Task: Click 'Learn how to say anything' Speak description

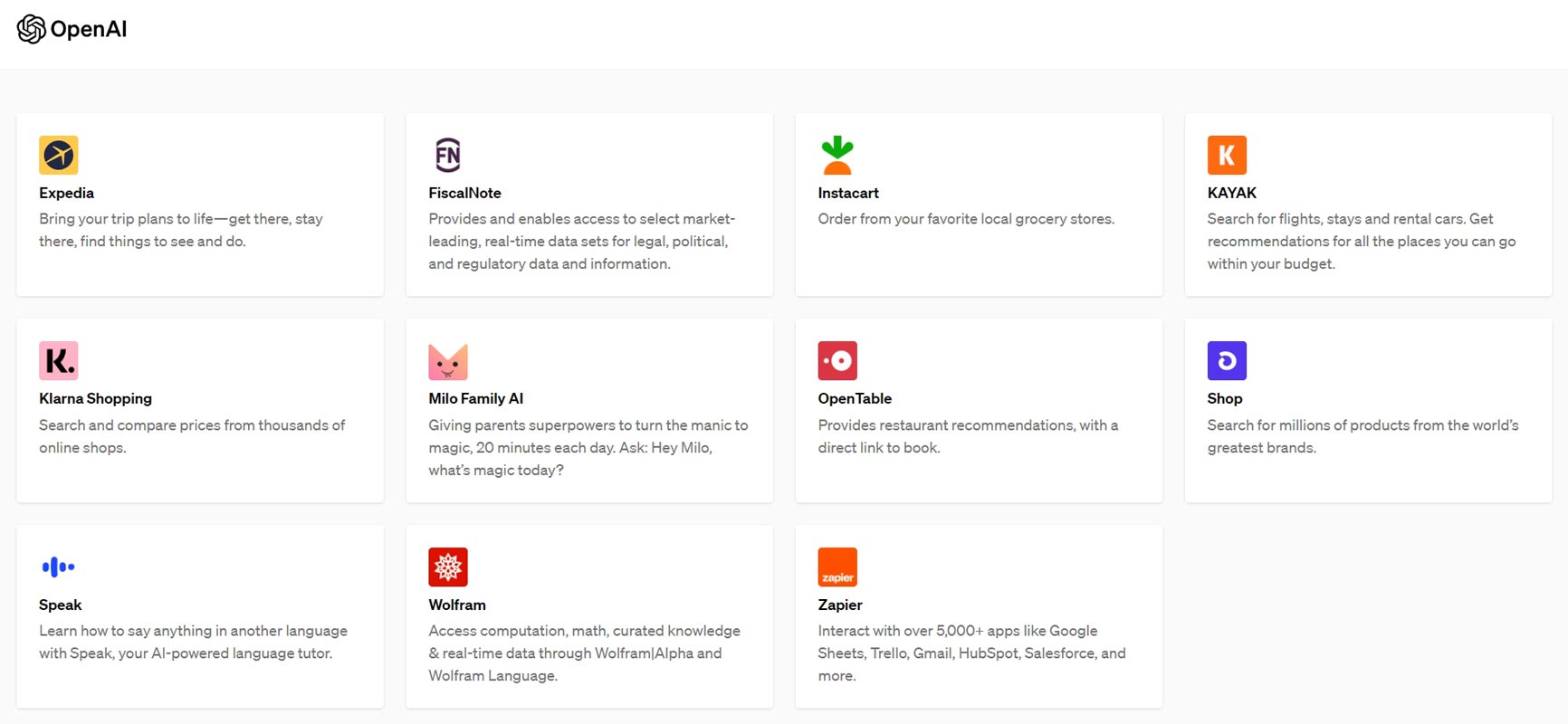Action: pyautogui.click(x=193, y=642)
